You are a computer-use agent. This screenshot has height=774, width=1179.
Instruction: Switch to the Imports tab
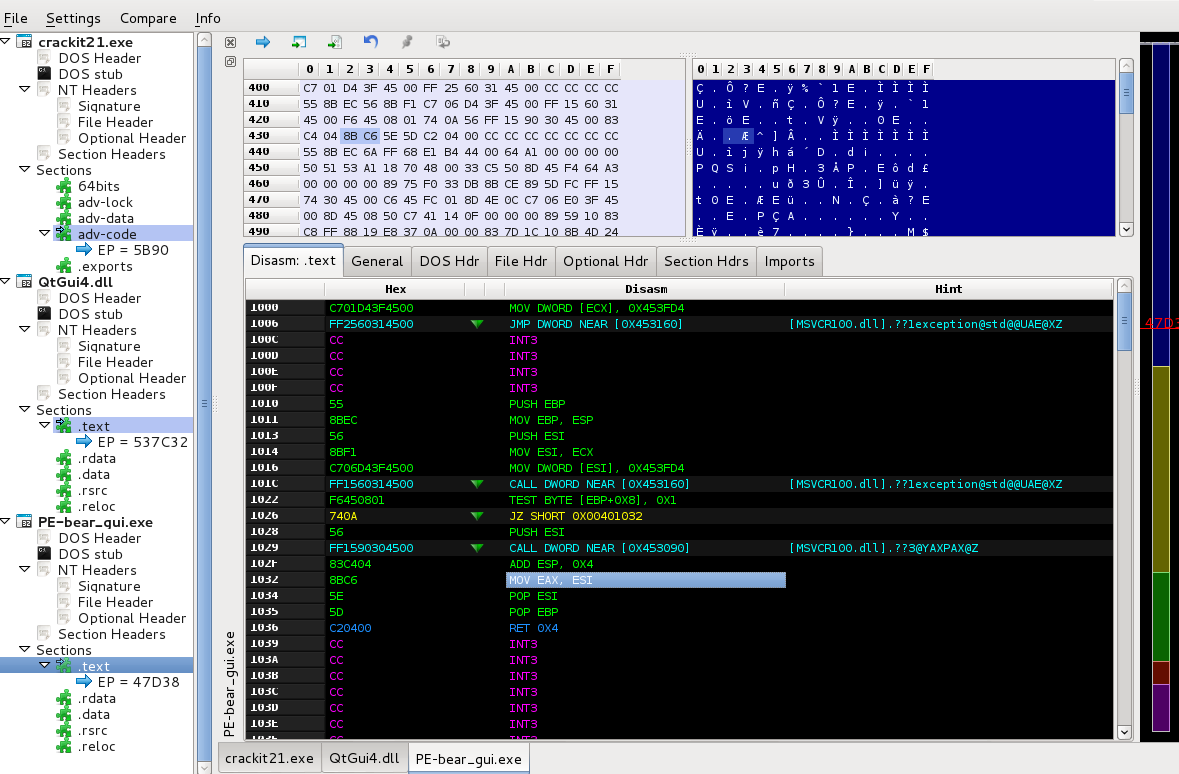790,261
